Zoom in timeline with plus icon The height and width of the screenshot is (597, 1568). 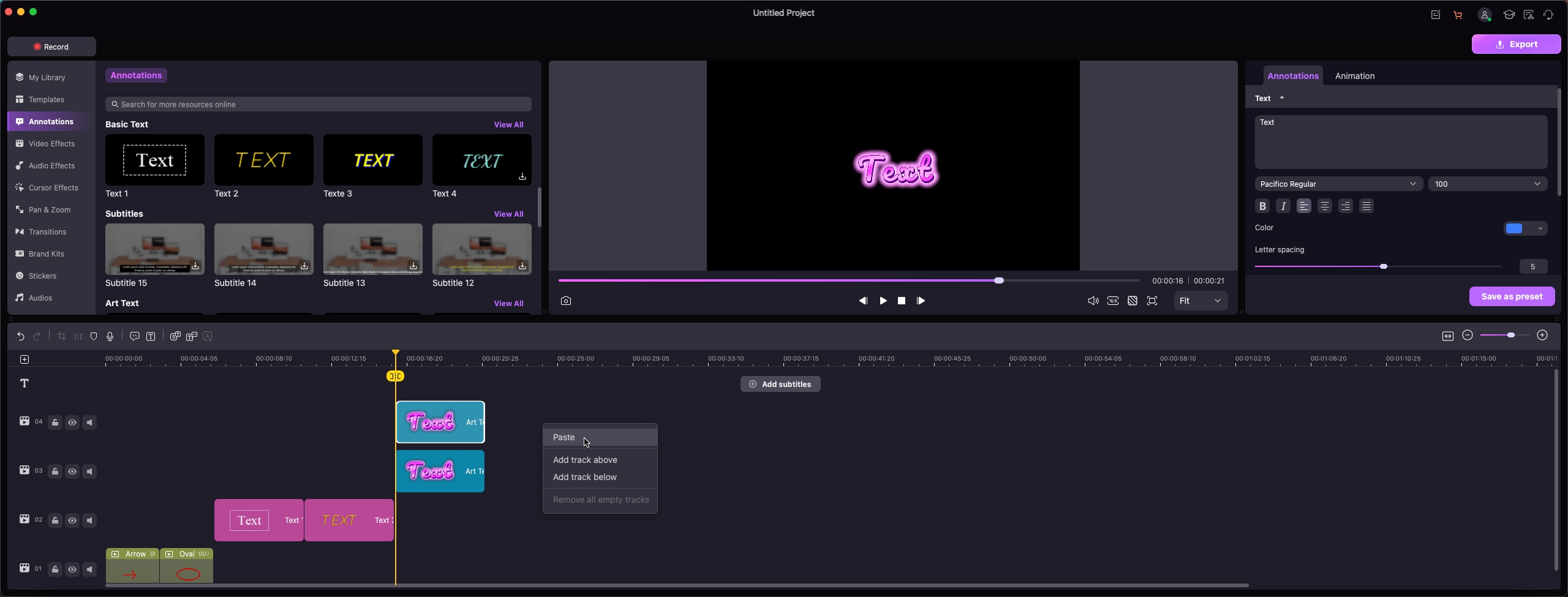pyautogui.click(x=1542, y=335)
